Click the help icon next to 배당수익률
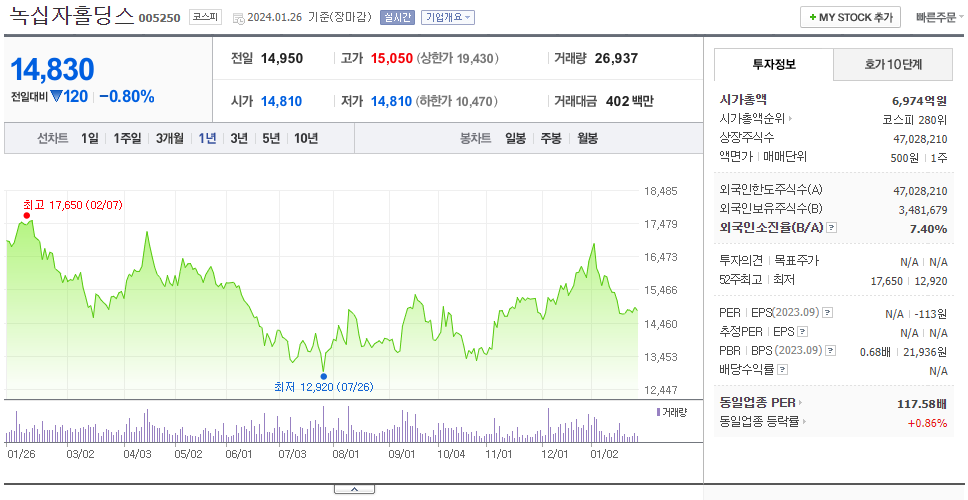 coord(782,370)
